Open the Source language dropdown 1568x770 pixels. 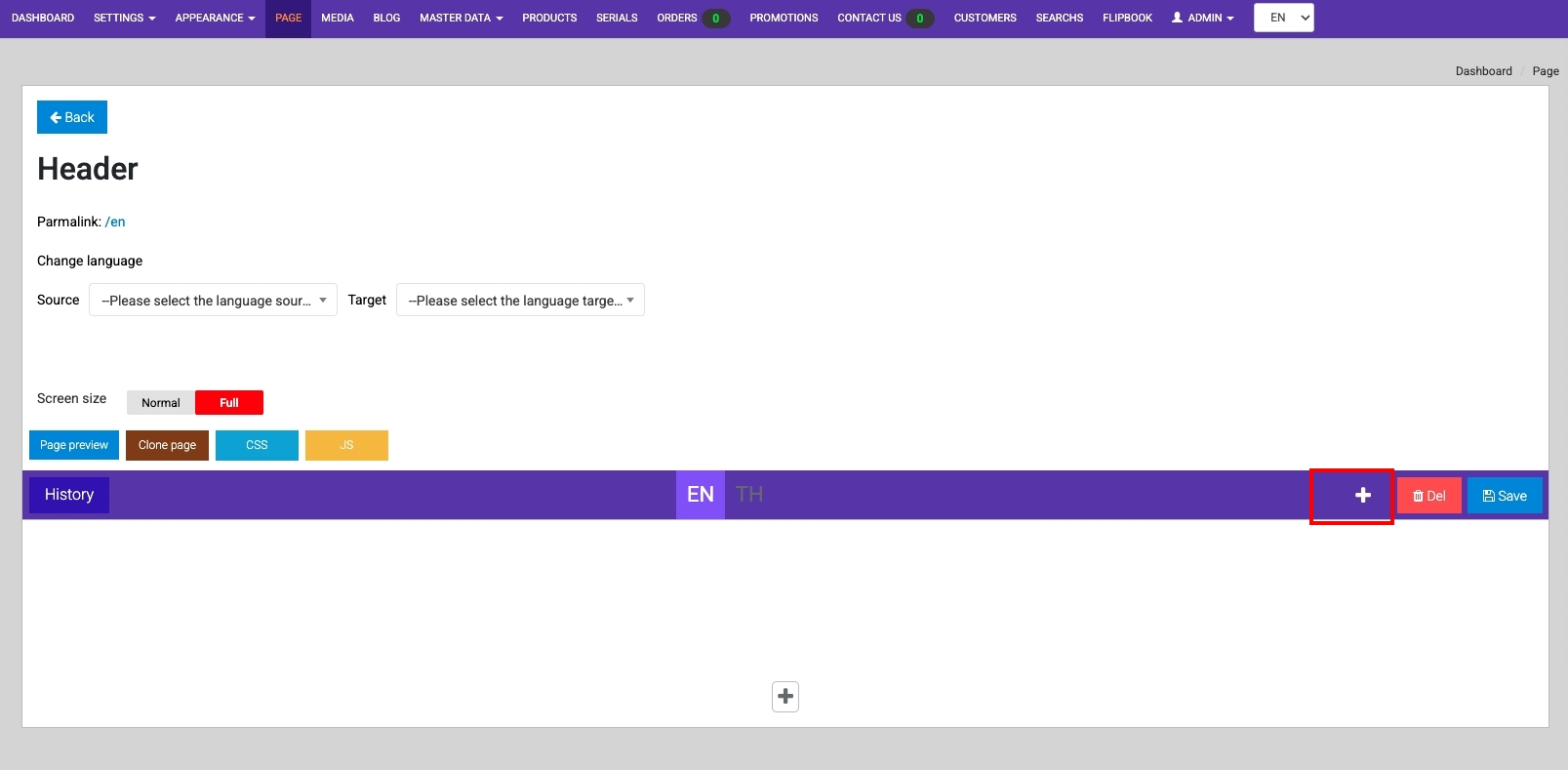pos(213,301)
